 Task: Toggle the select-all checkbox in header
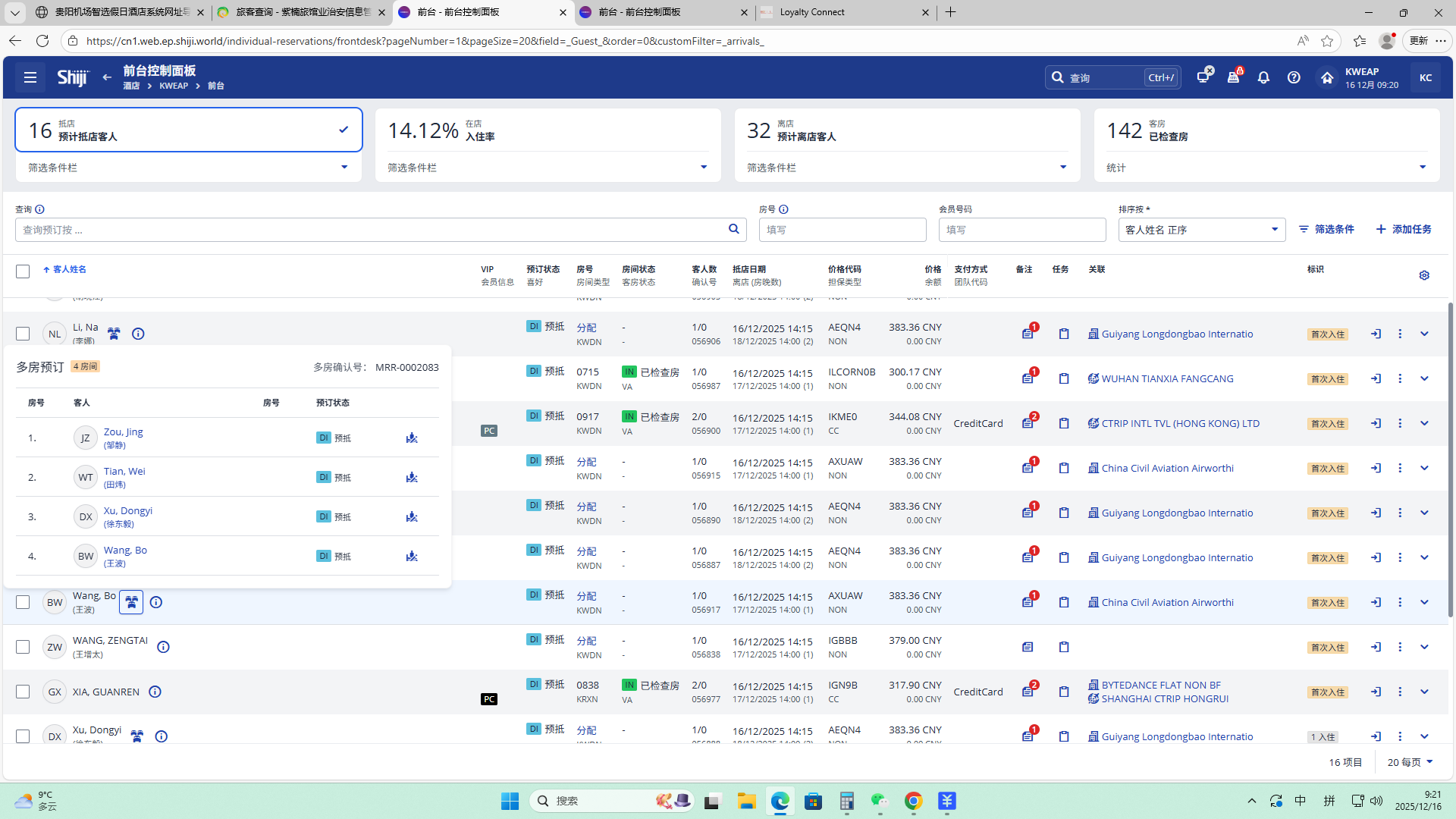23,271
